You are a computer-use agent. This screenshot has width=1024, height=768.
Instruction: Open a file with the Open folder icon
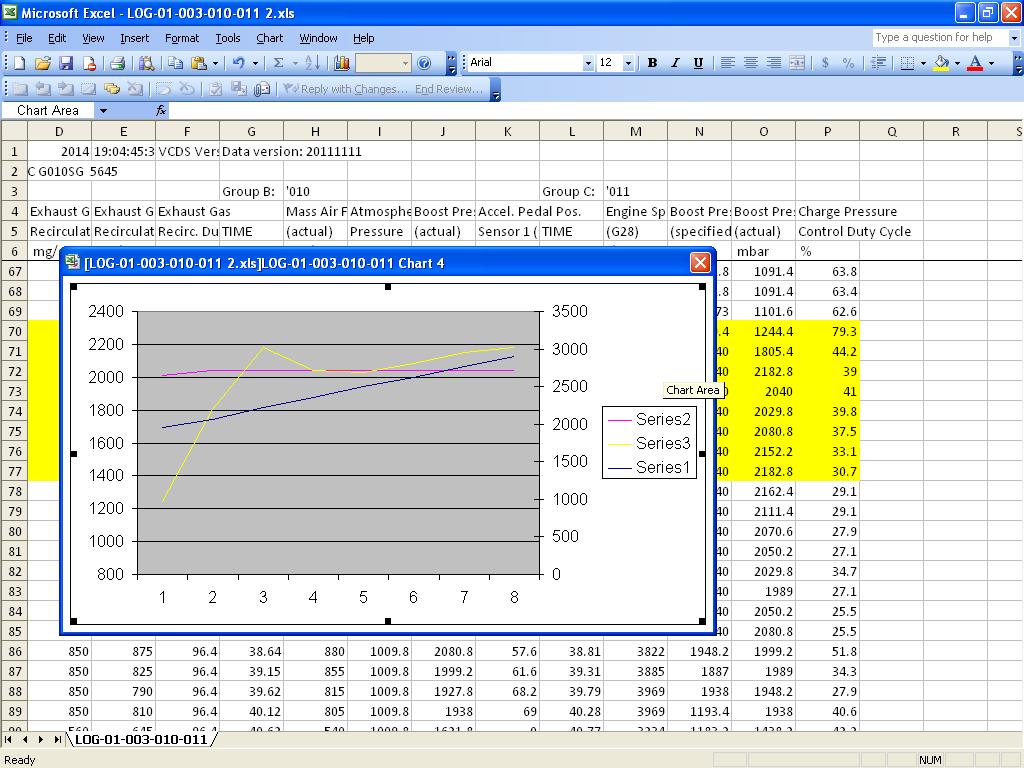(43, 63)
